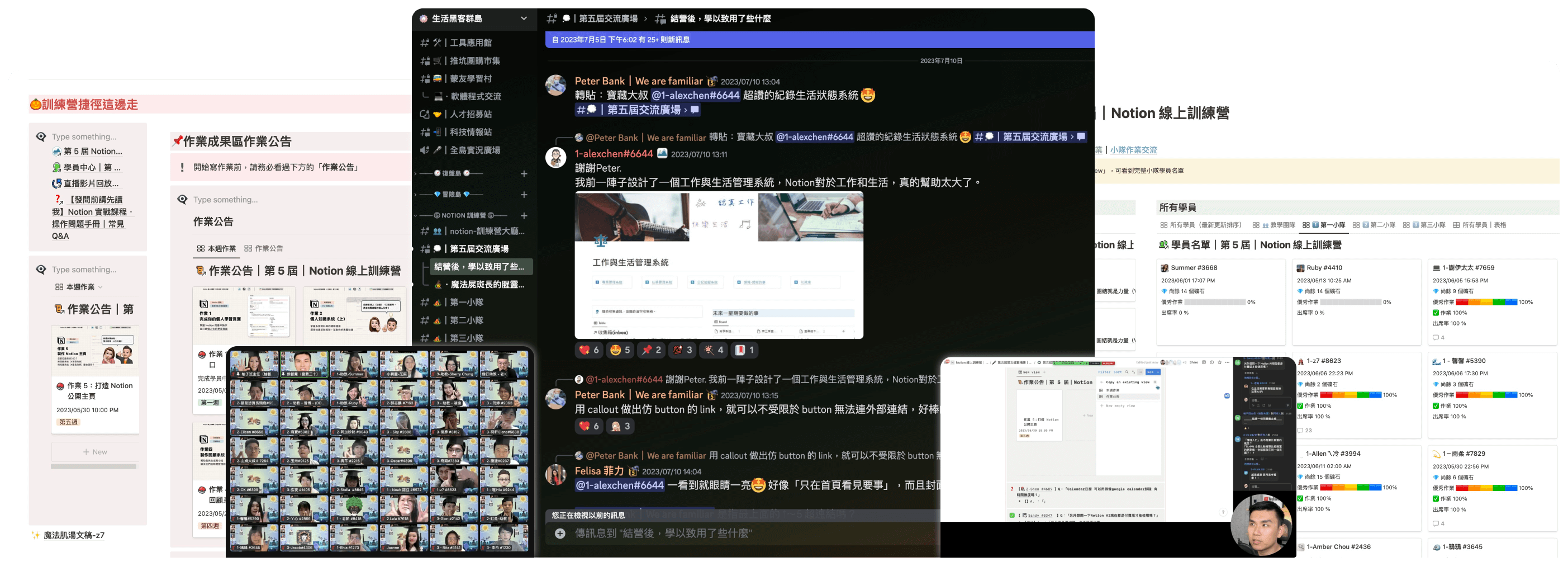Toggle the reaction with count 3 under callout message
This screenshot has width=1568, height=566.
[x=620, y=427]
